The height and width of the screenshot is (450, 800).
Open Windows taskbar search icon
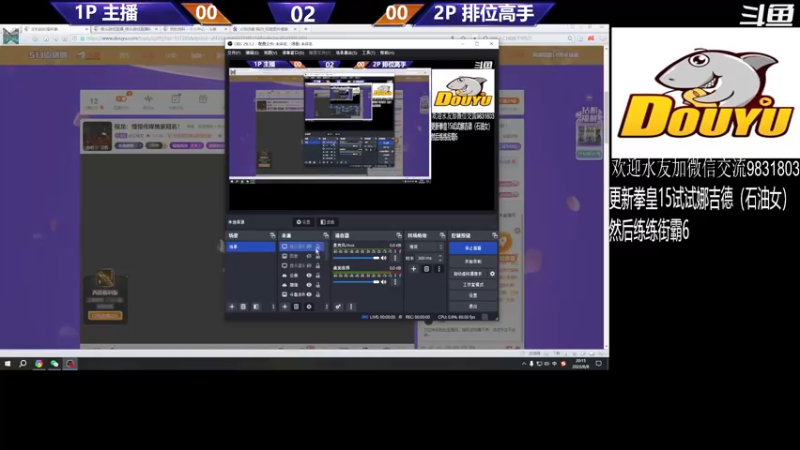(x=23, y=364)
